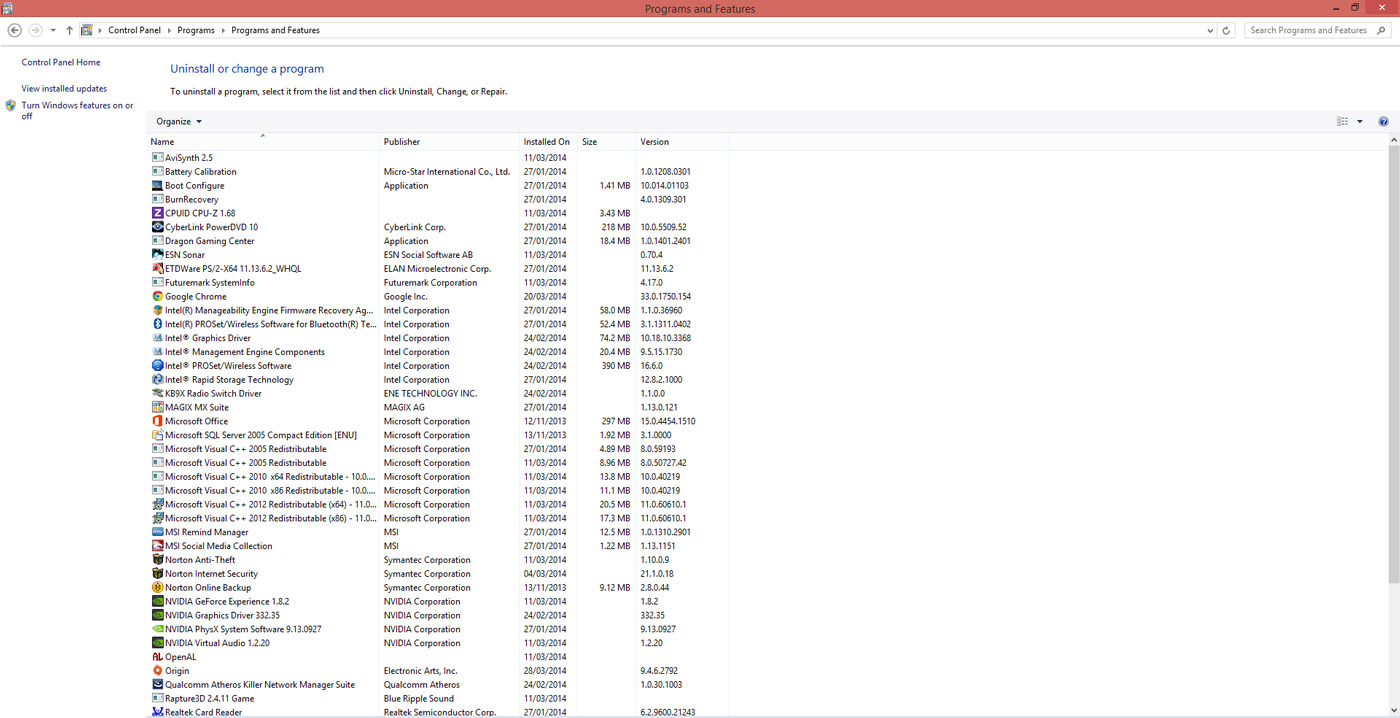Sort by the Name column header
Image resolution: width=1400 pixels, height=718 pixels.
263,142
